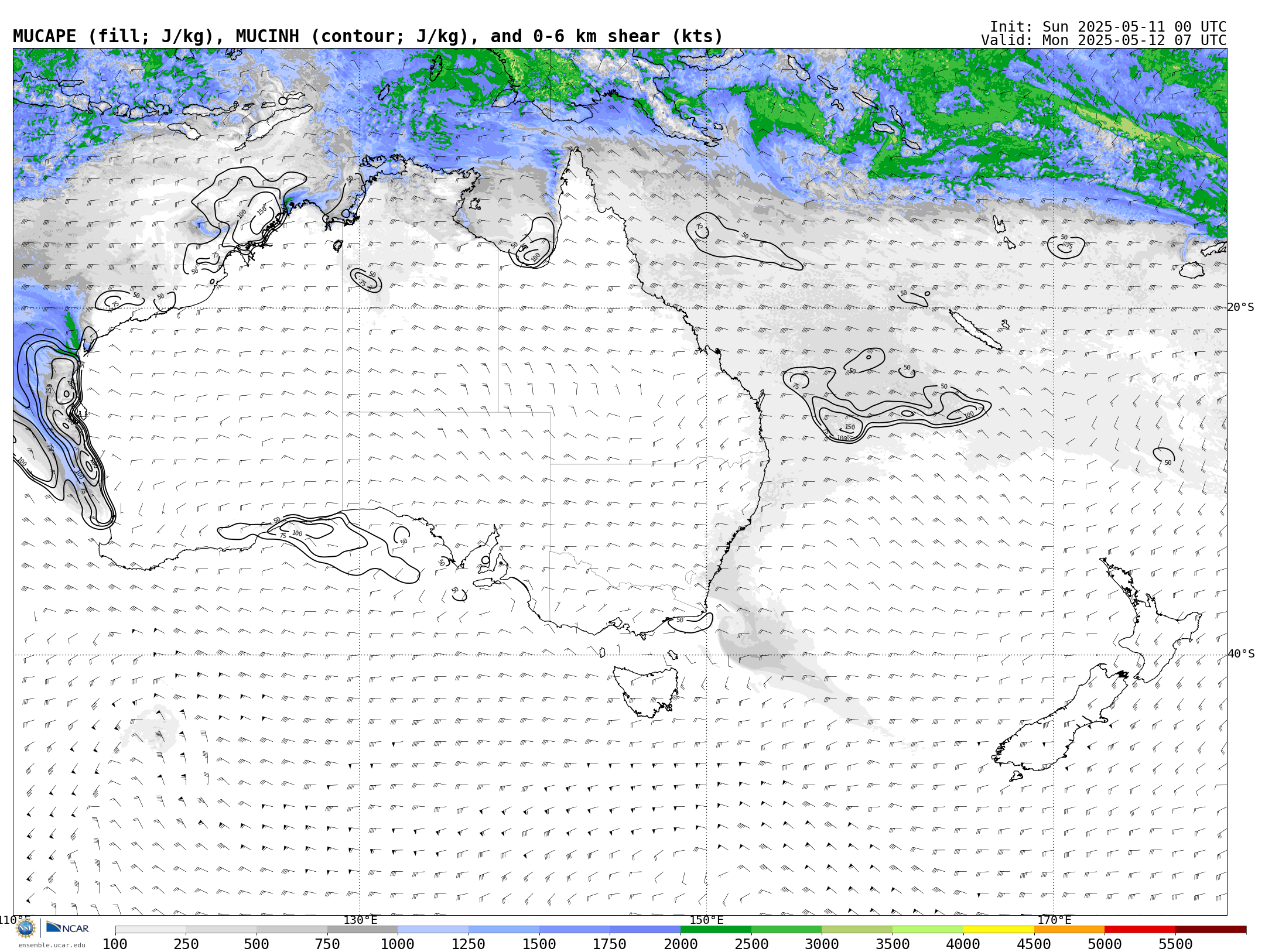Screen dimensions: 1265x952
Task: Click the 130°E longitude label
Action: tap(360, 920)
